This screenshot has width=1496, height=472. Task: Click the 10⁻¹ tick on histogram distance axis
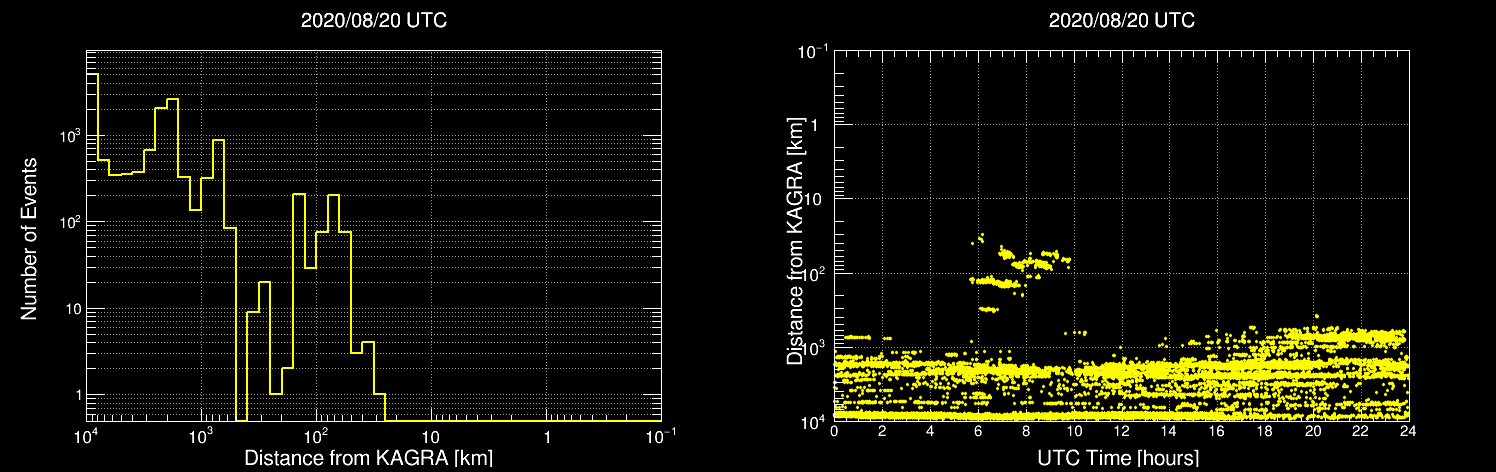click(x=661, y=436)
